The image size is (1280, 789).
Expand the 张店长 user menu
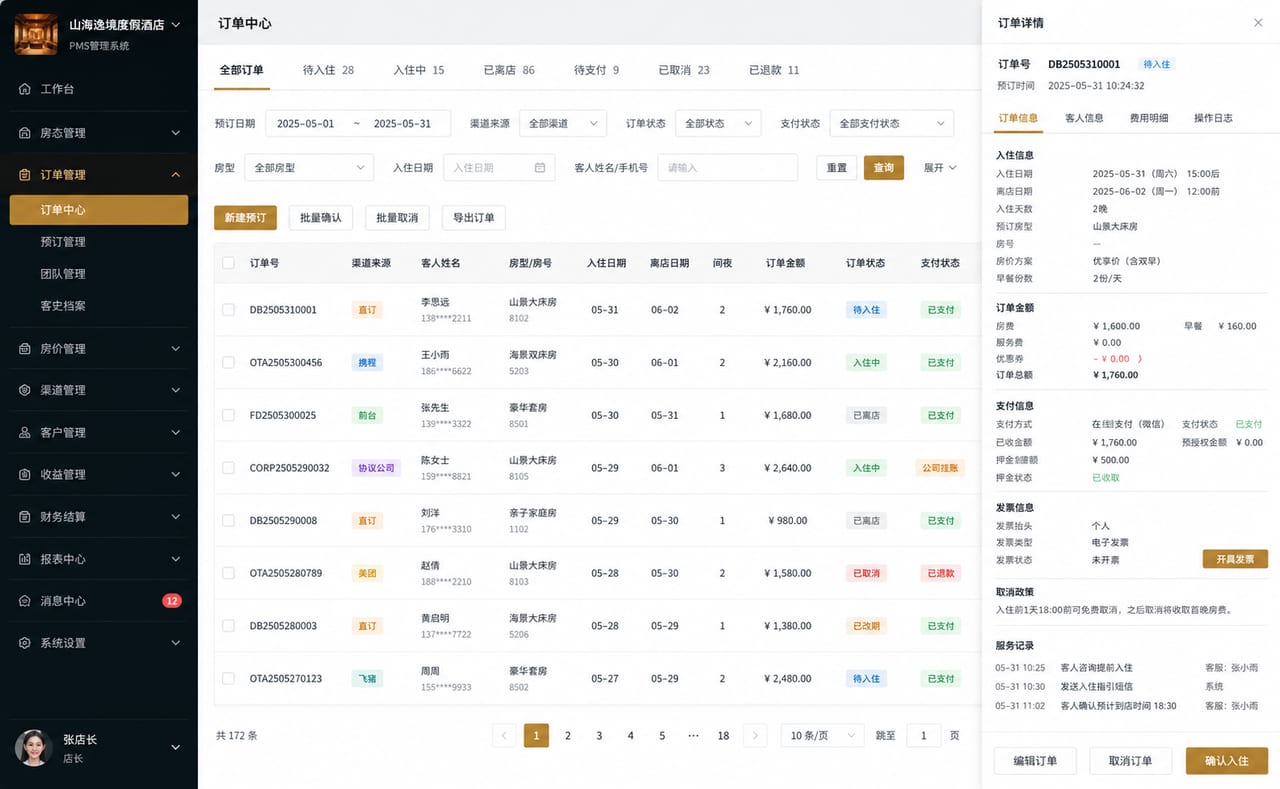point(176,747)
